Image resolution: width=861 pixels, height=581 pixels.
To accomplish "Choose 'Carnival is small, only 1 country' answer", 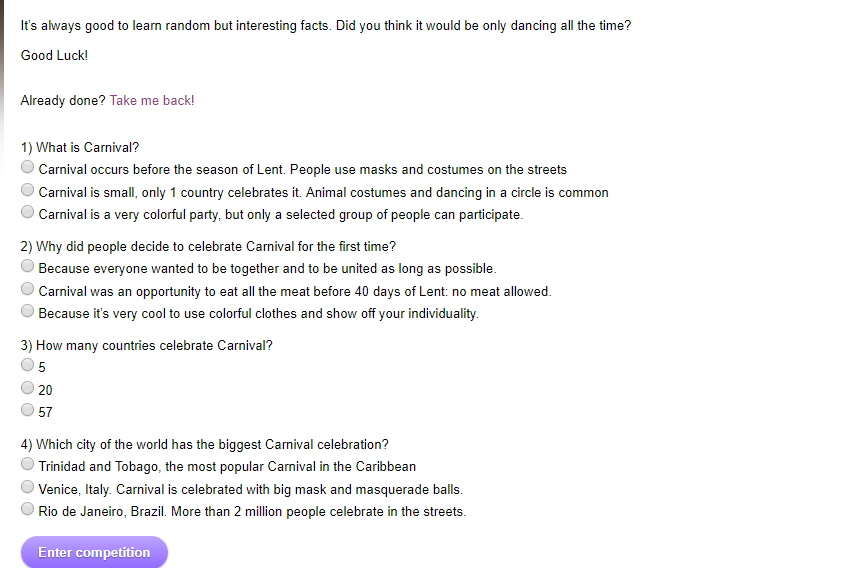I will pos(27,189).
